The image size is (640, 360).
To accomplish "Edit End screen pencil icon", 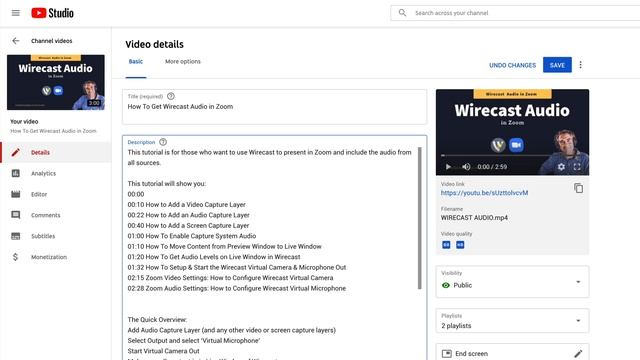I will pos(578,354).
